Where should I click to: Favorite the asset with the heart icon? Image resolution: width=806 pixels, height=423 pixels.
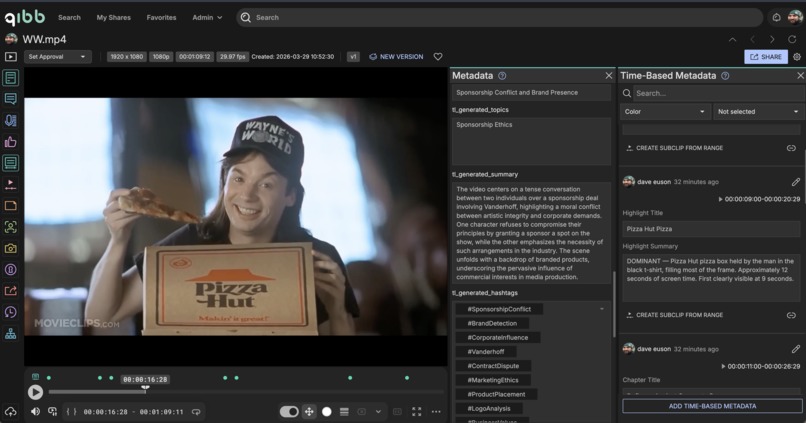pyautogui.click(x=438, y=57)
